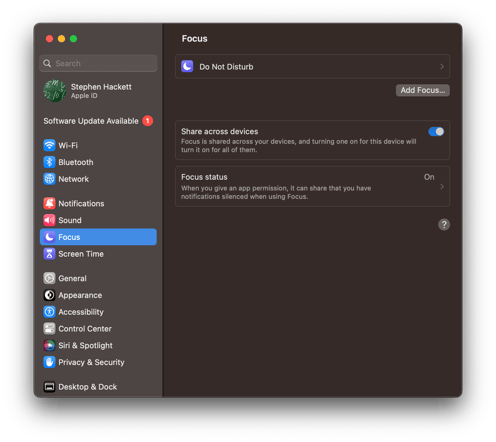This screenshot has height=442, width=496.
Task: Click the Add Focus button
Action: click(423, 90)
